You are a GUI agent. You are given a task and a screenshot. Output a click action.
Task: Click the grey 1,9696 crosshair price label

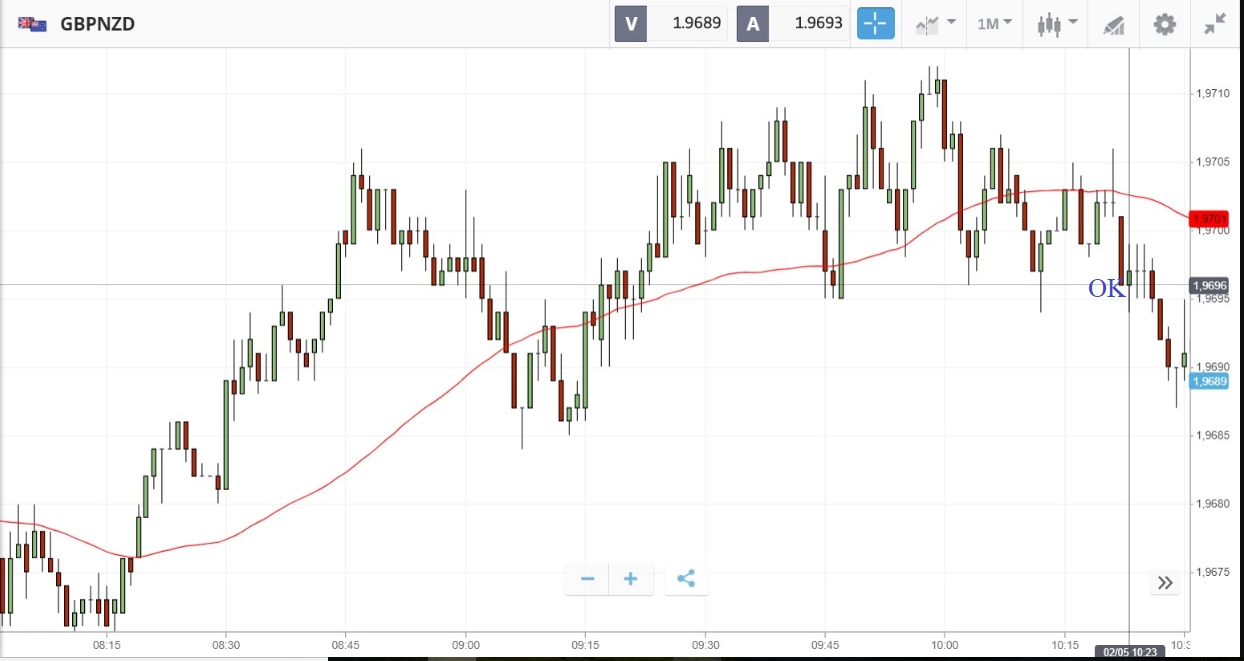click(1208, 285)
